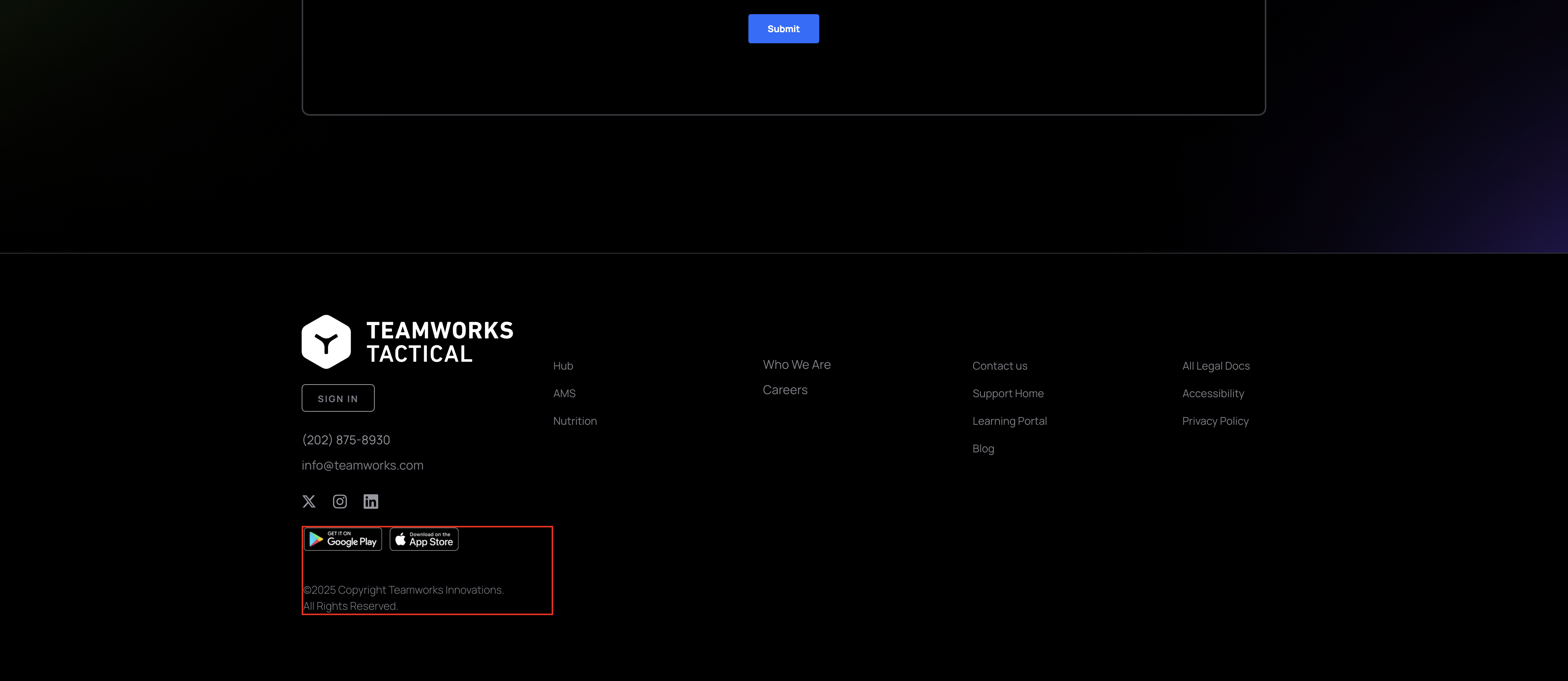Click the X (Twitter) social icon
The width and height of the screenshot is (1568, 681).
[x=309, y=501]
